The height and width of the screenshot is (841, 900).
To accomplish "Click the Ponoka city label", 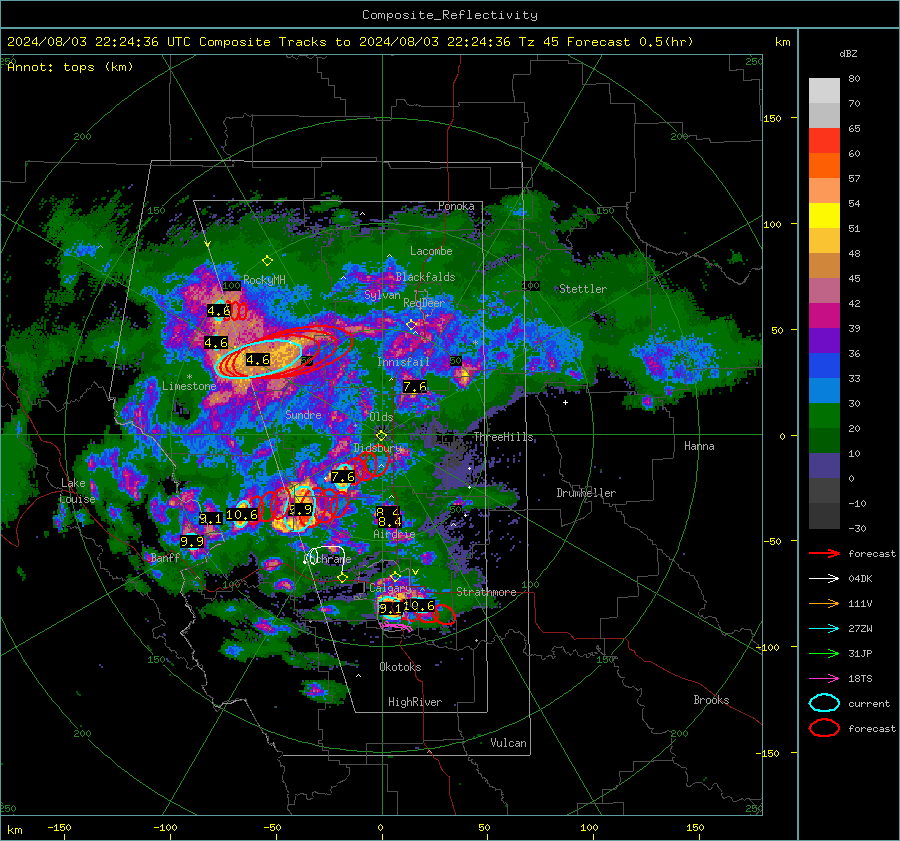I will point(456,206).
